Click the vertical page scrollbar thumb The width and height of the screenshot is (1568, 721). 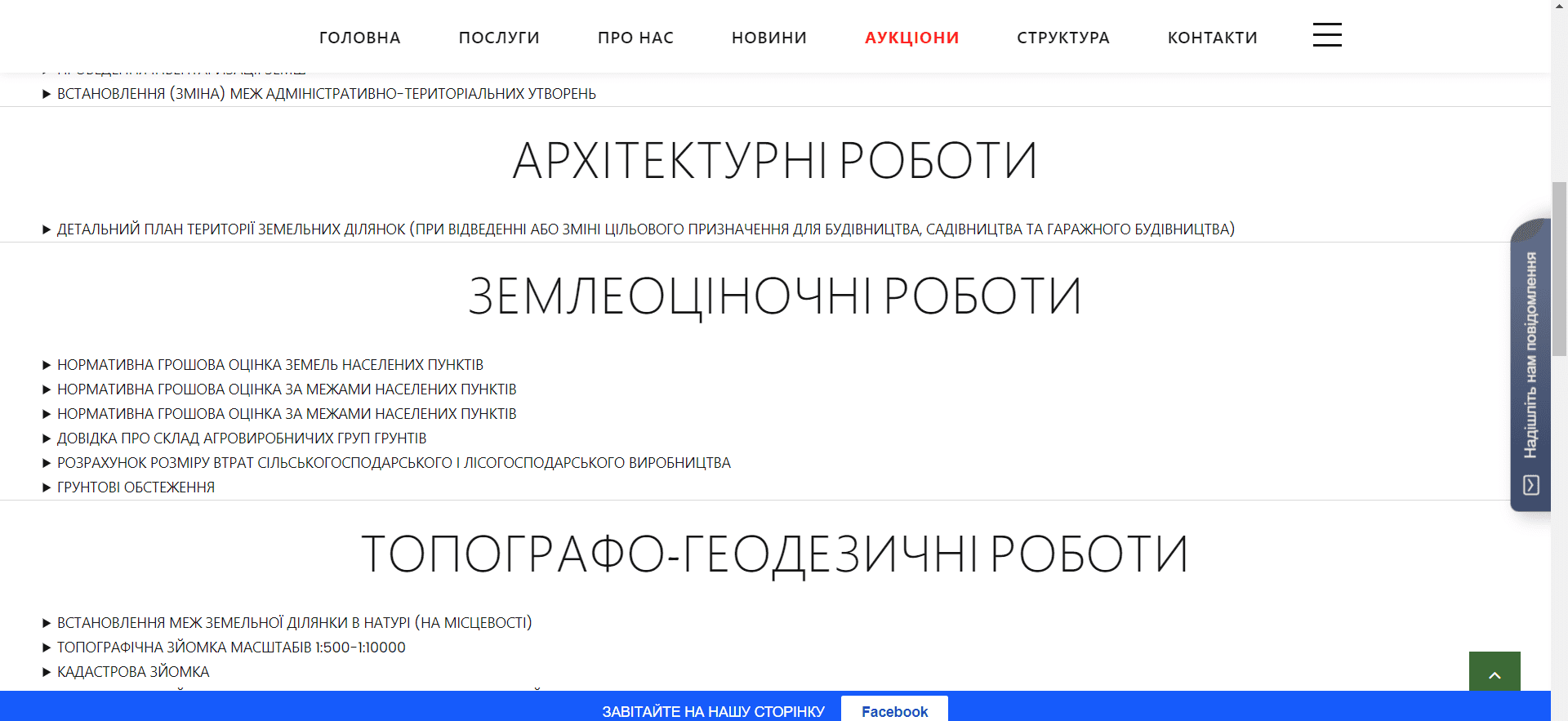(x=1559, y=269)
